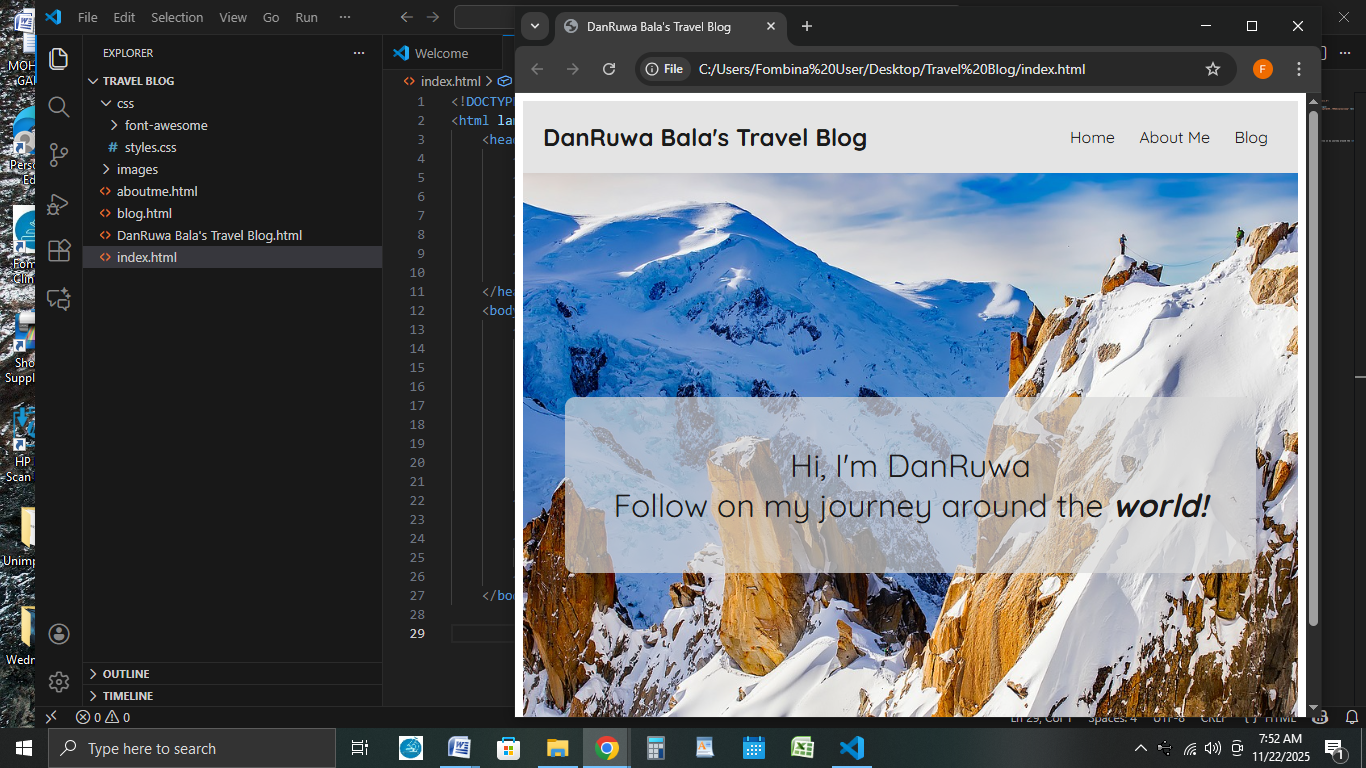Click the DanRuwa Bala's Travel Blog site title
The image size is (1366, 768).
point(705,137)
